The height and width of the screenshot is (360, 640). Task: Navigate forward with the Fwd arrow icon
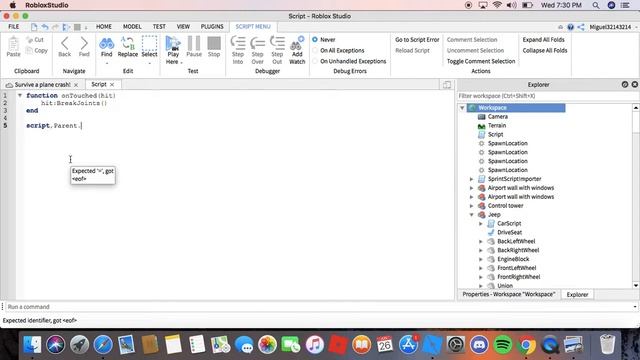(84, 43)
